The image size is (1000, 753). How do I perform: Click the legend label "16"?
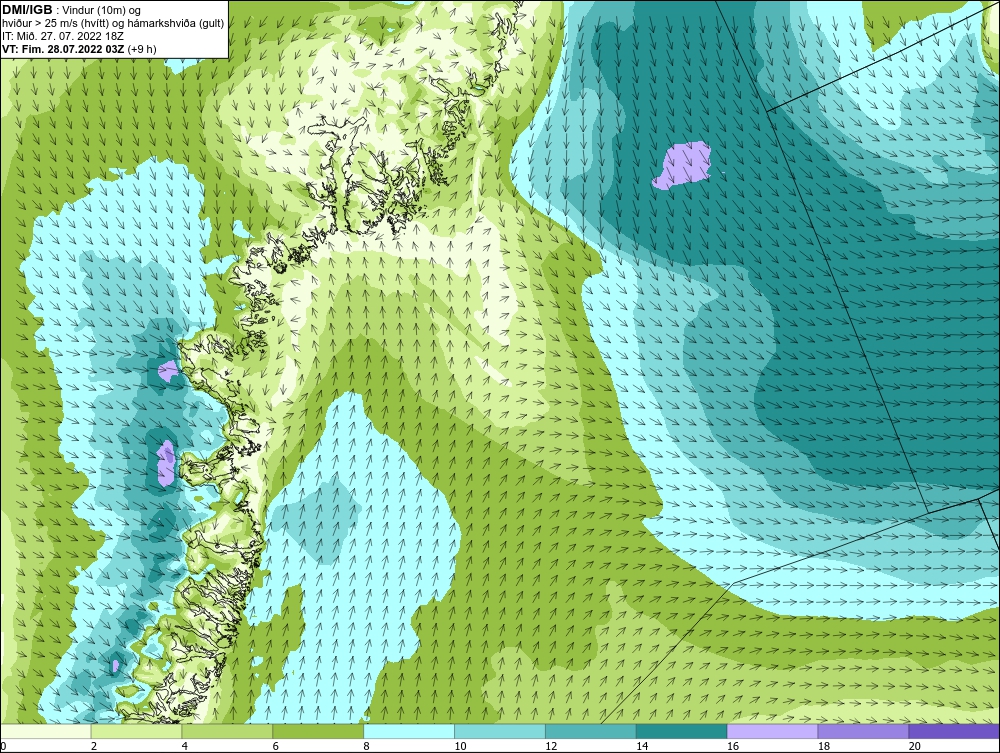[x=733, y=746]
